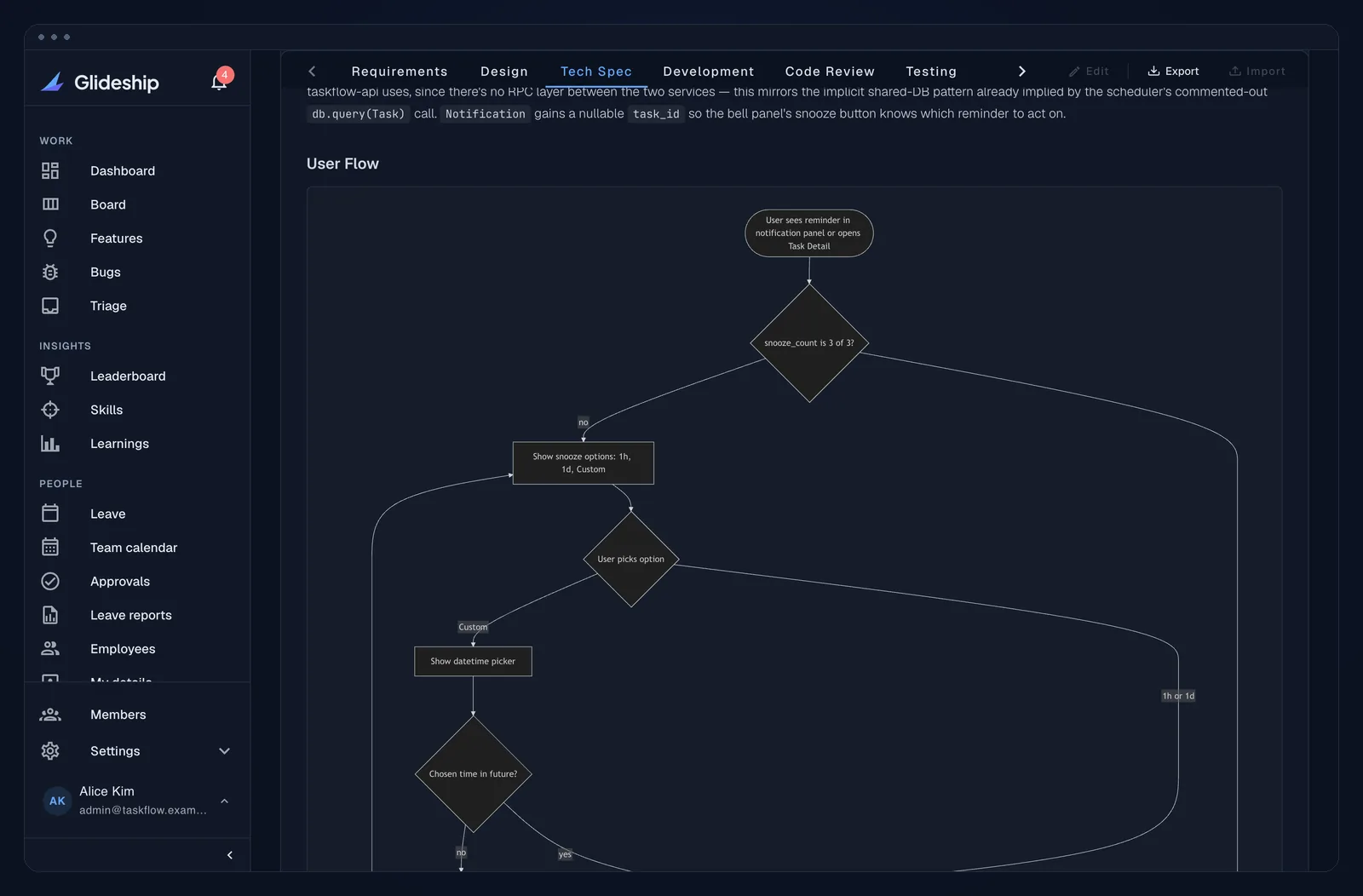Screen dimensions: 1363x896
Task: Select the Triage inbox icon
Action: (x=50, y=306)
